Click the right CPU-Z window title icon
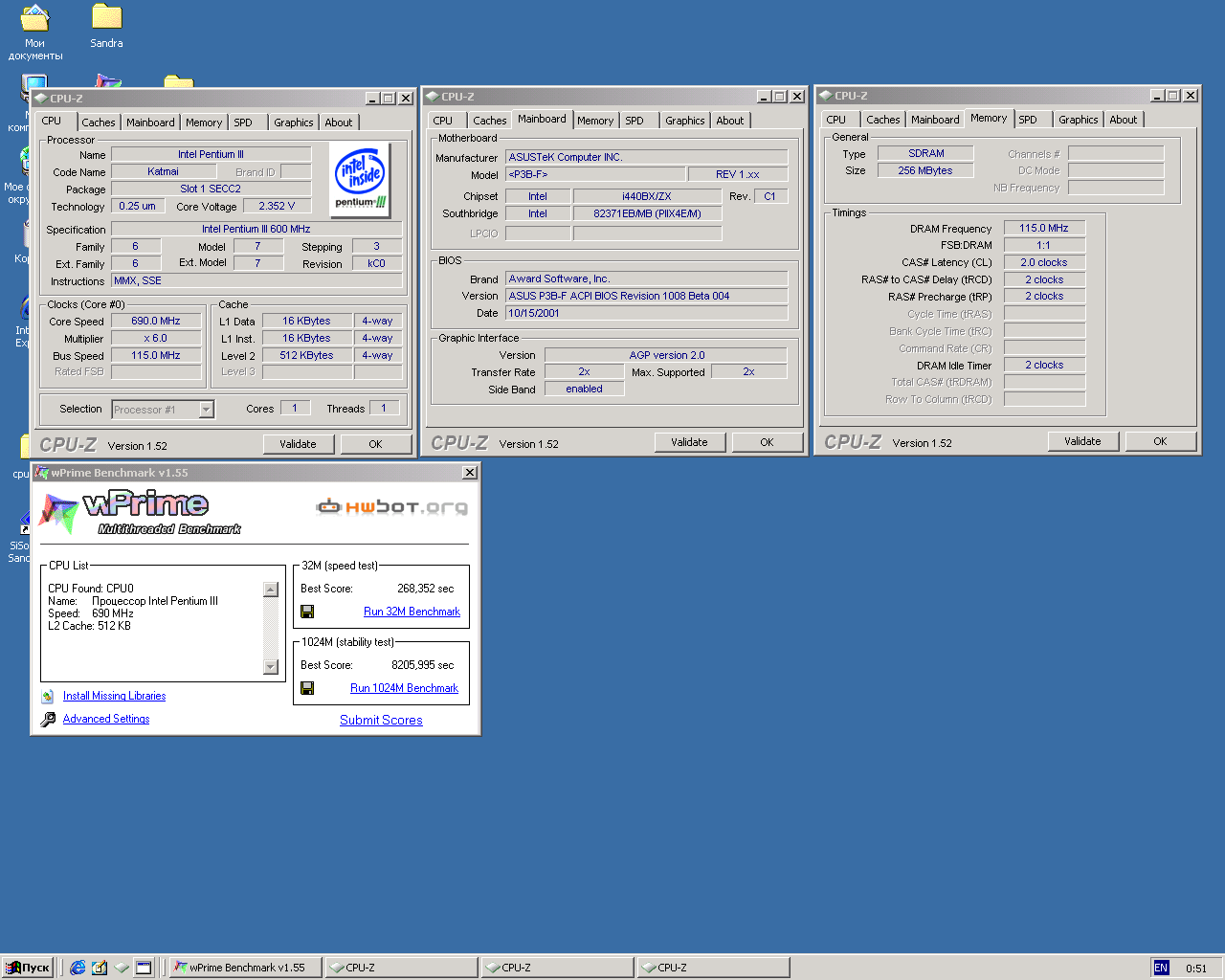 [825, 96]
